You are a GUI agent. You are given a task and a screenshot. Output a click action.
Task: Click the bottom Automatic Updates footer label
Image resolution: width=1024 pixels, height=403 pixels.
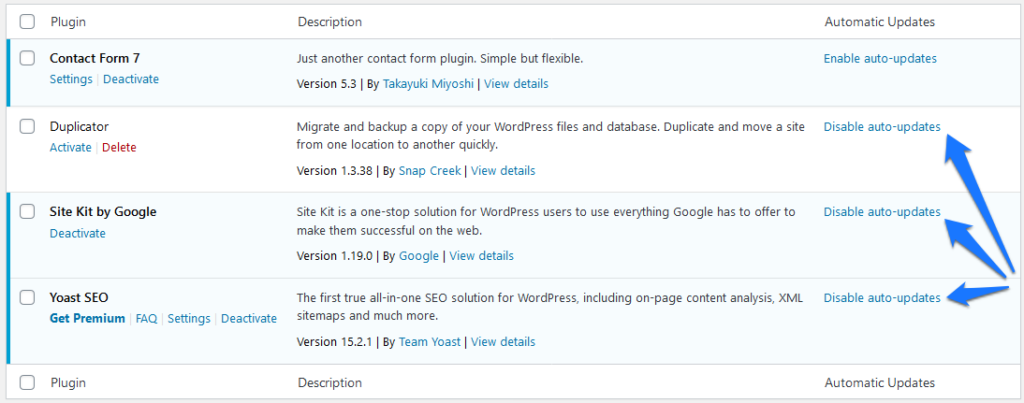(x=880, y=383)
